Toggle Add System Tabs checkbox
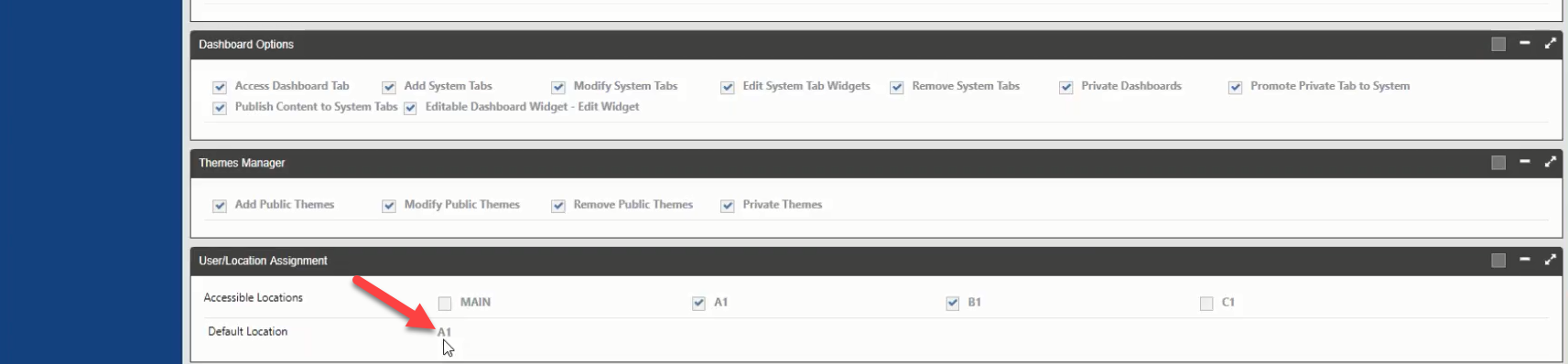 [x=389, y=87]
